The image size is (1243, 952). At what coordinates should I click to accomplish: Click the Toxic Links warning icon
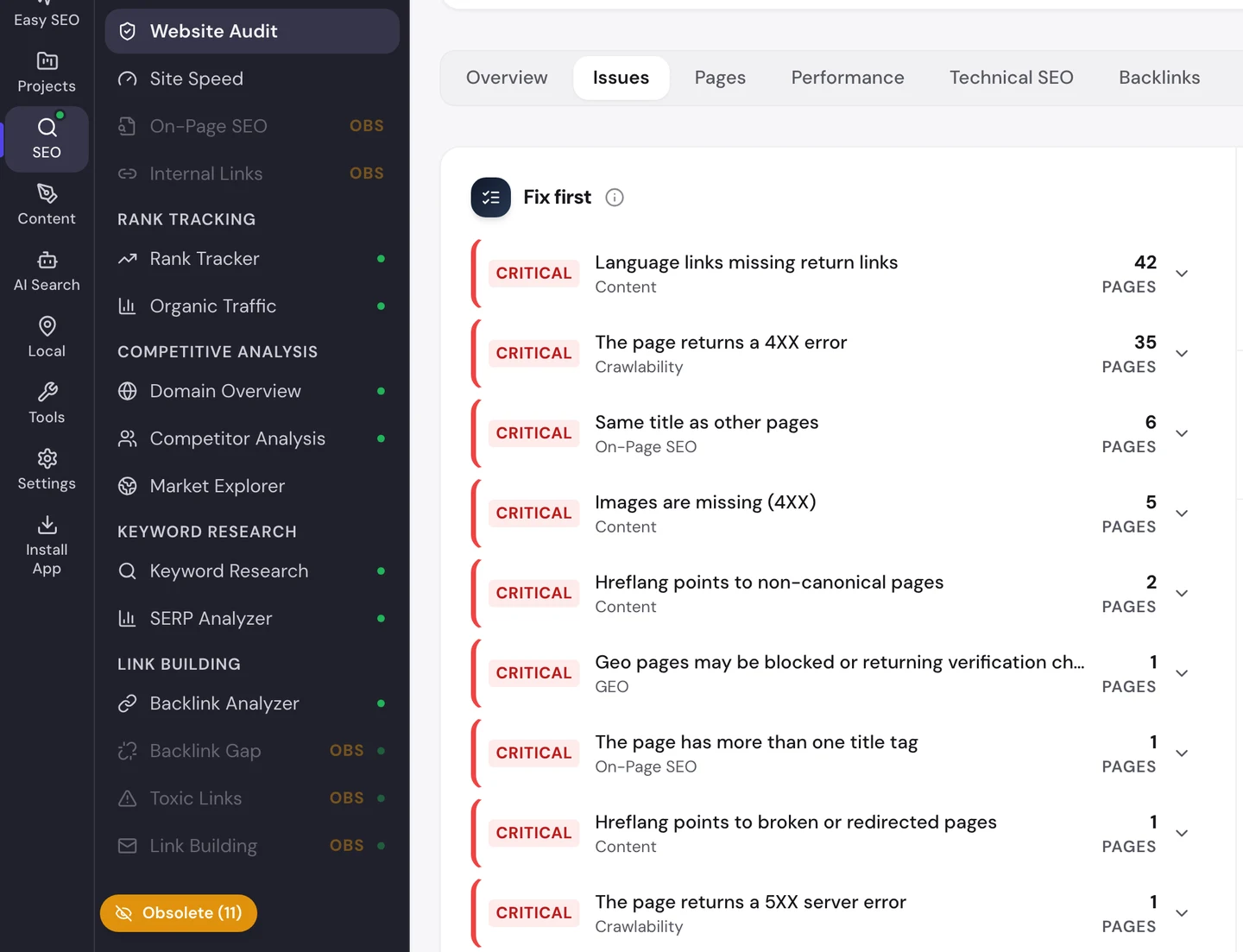[128, 798]
